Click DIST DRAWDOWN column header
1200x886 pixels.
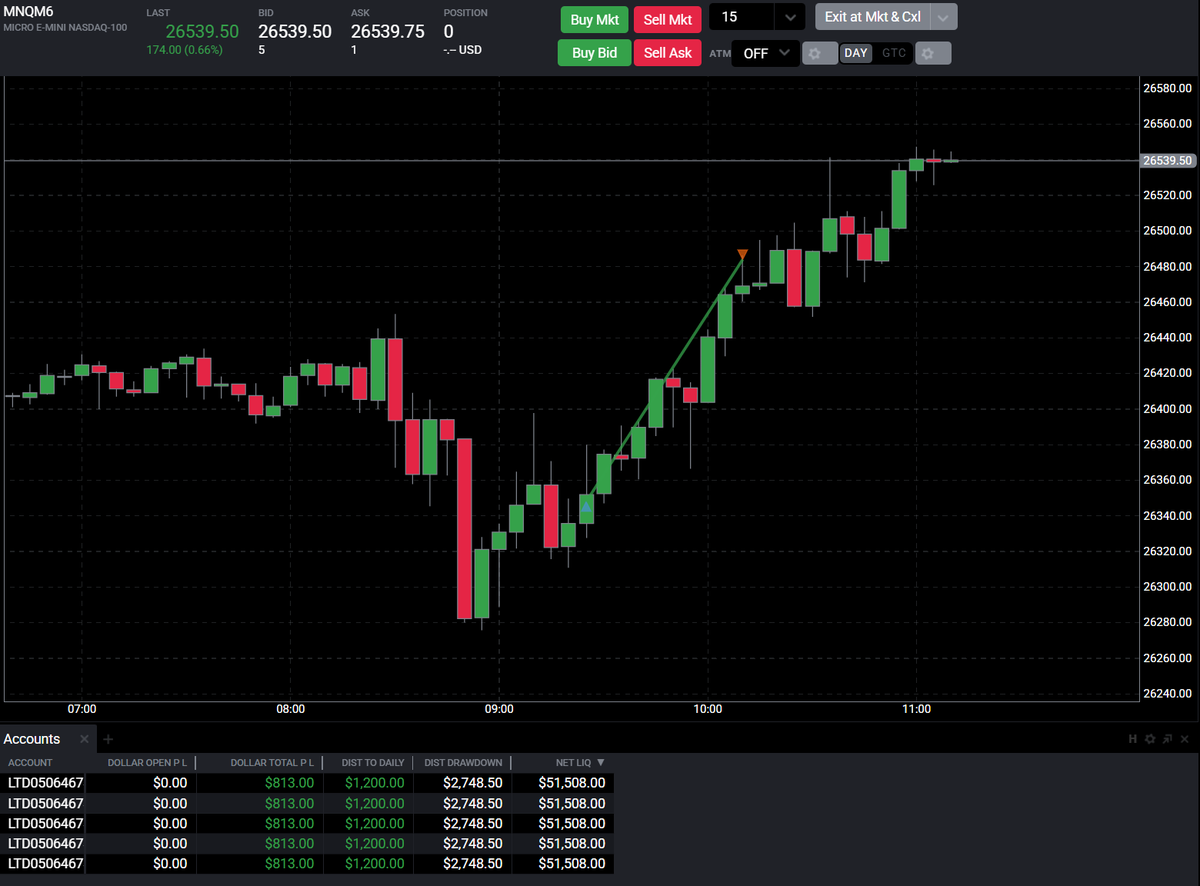point(463,762)
